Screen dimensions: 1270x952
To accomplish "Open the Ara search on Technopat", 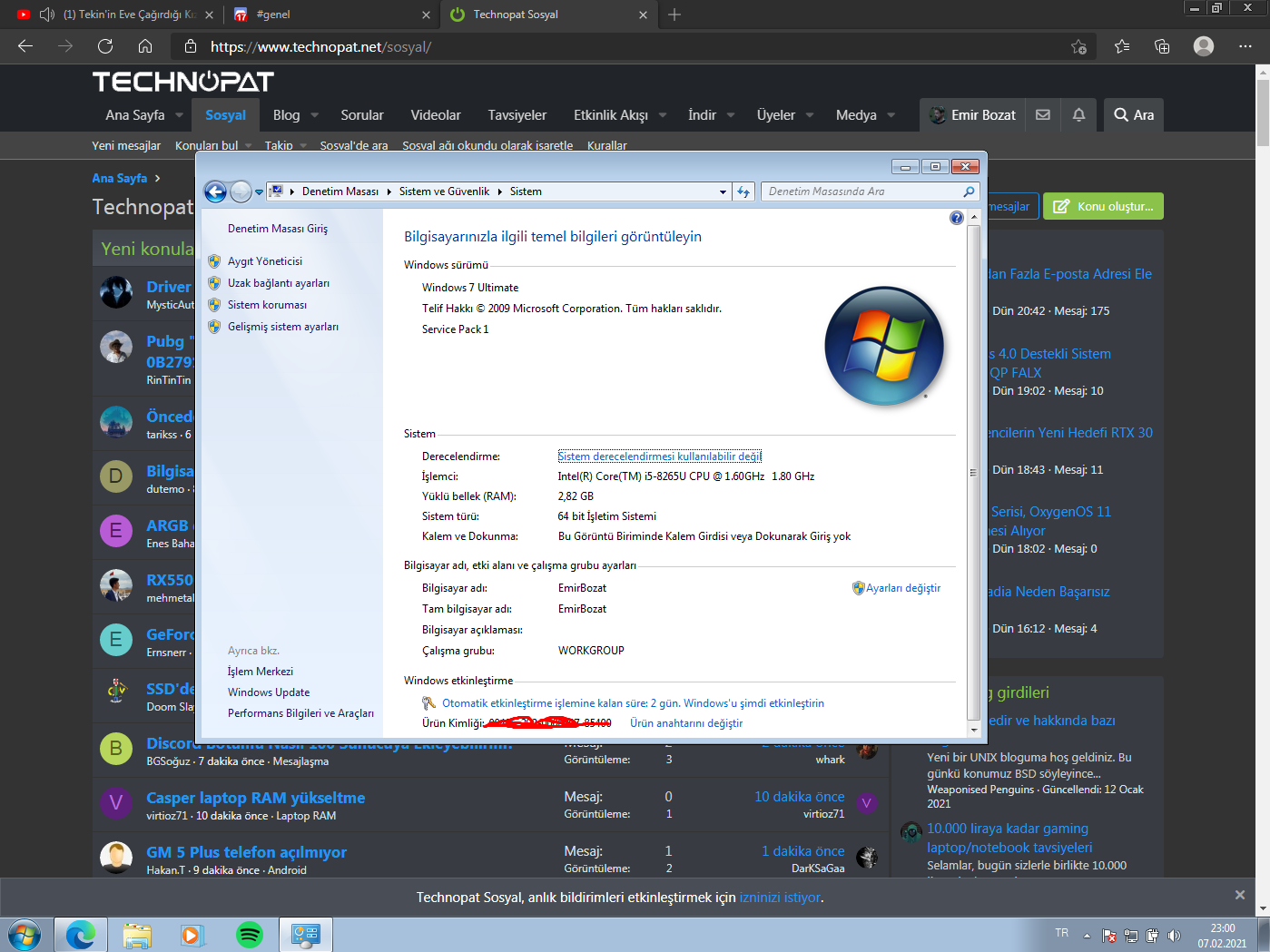I will (x=1134, y=115).
